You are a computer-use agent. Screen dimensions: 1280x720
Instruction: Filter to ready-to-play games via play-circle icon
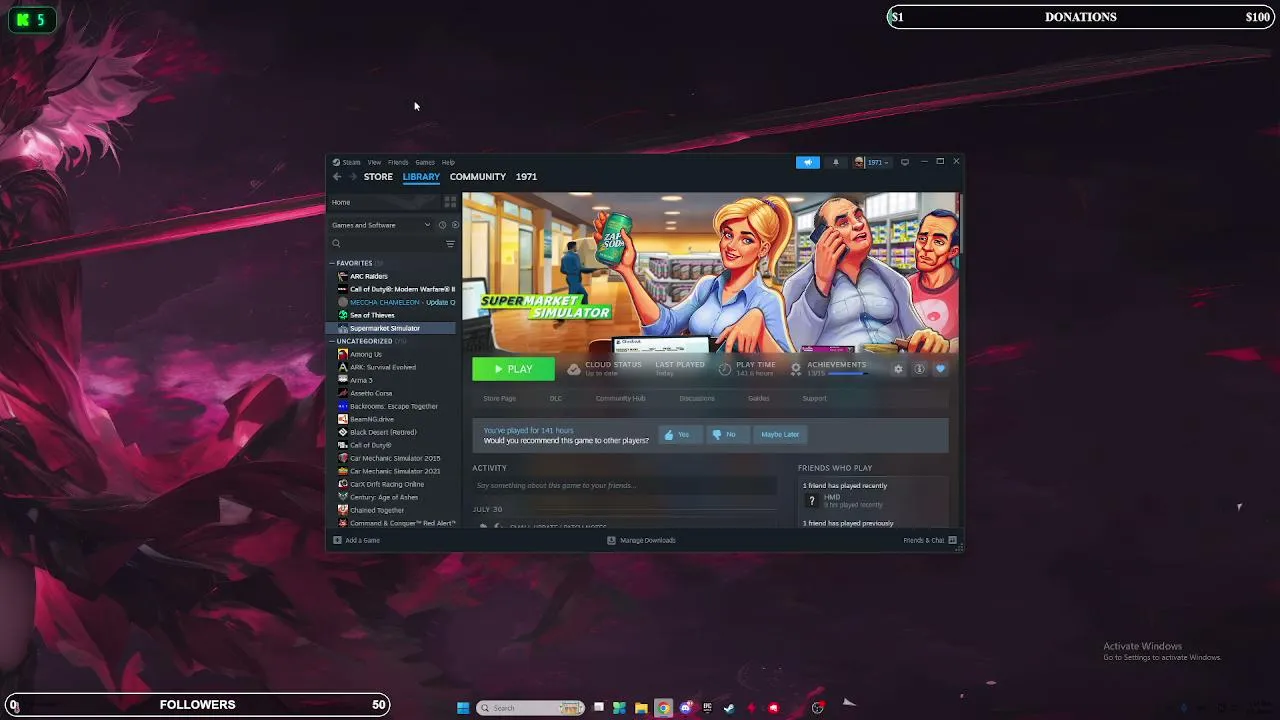455,225
